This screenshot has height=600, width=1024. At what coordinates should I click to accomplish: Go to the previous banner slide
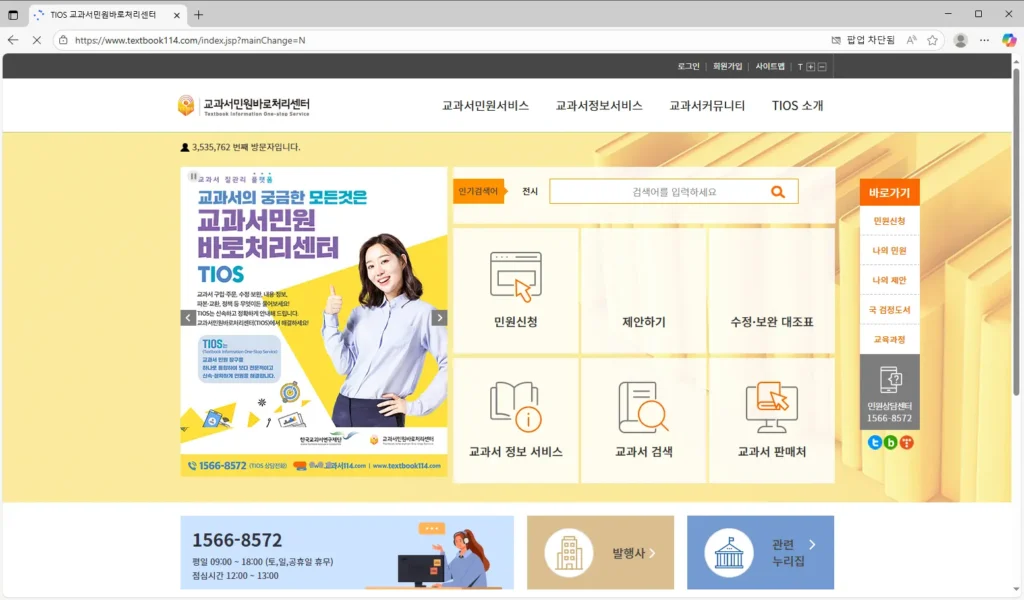click(188, 318)
